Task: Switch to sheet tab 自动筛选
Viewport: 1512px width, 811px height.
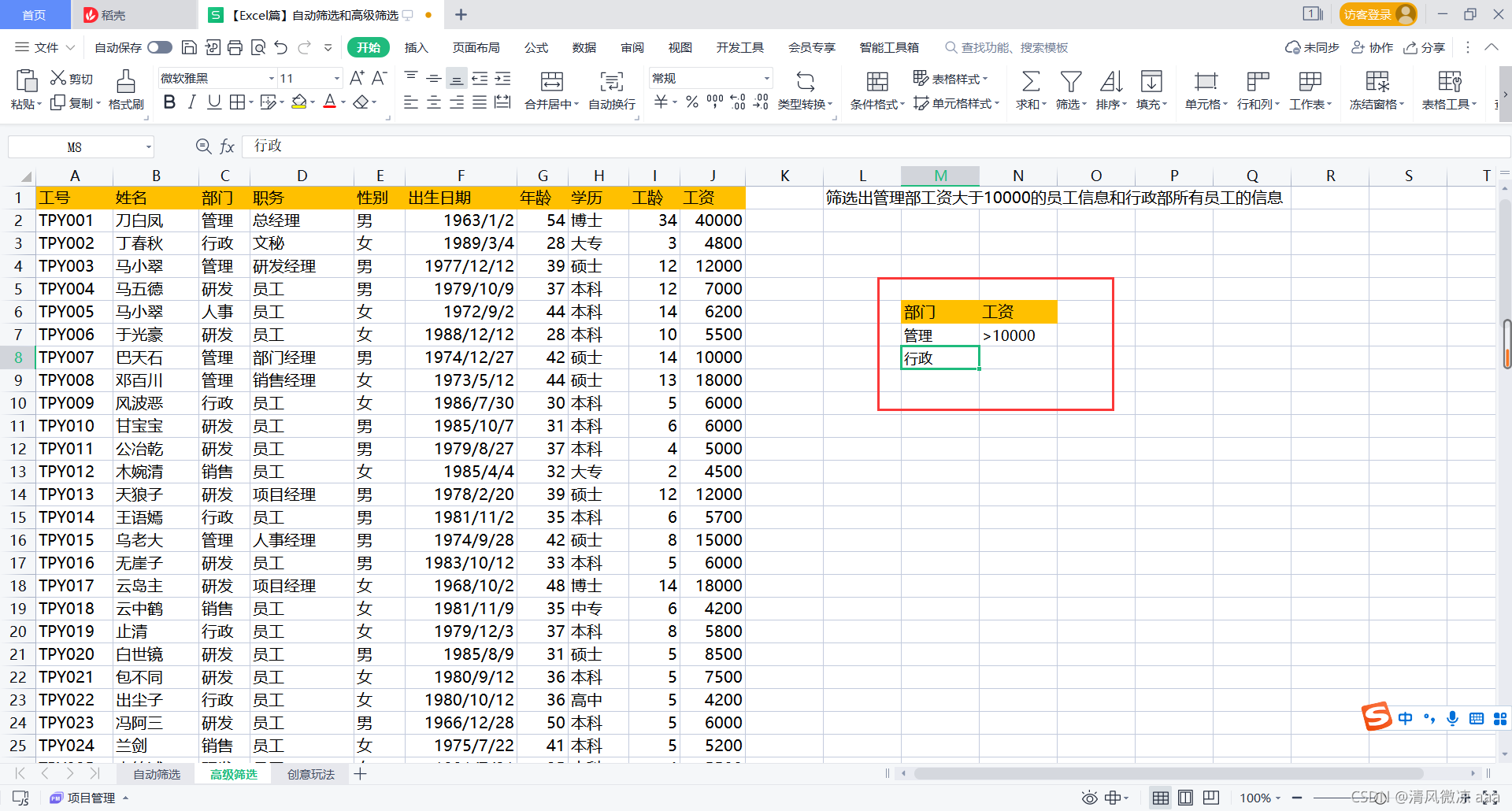Action: (157, 774)
